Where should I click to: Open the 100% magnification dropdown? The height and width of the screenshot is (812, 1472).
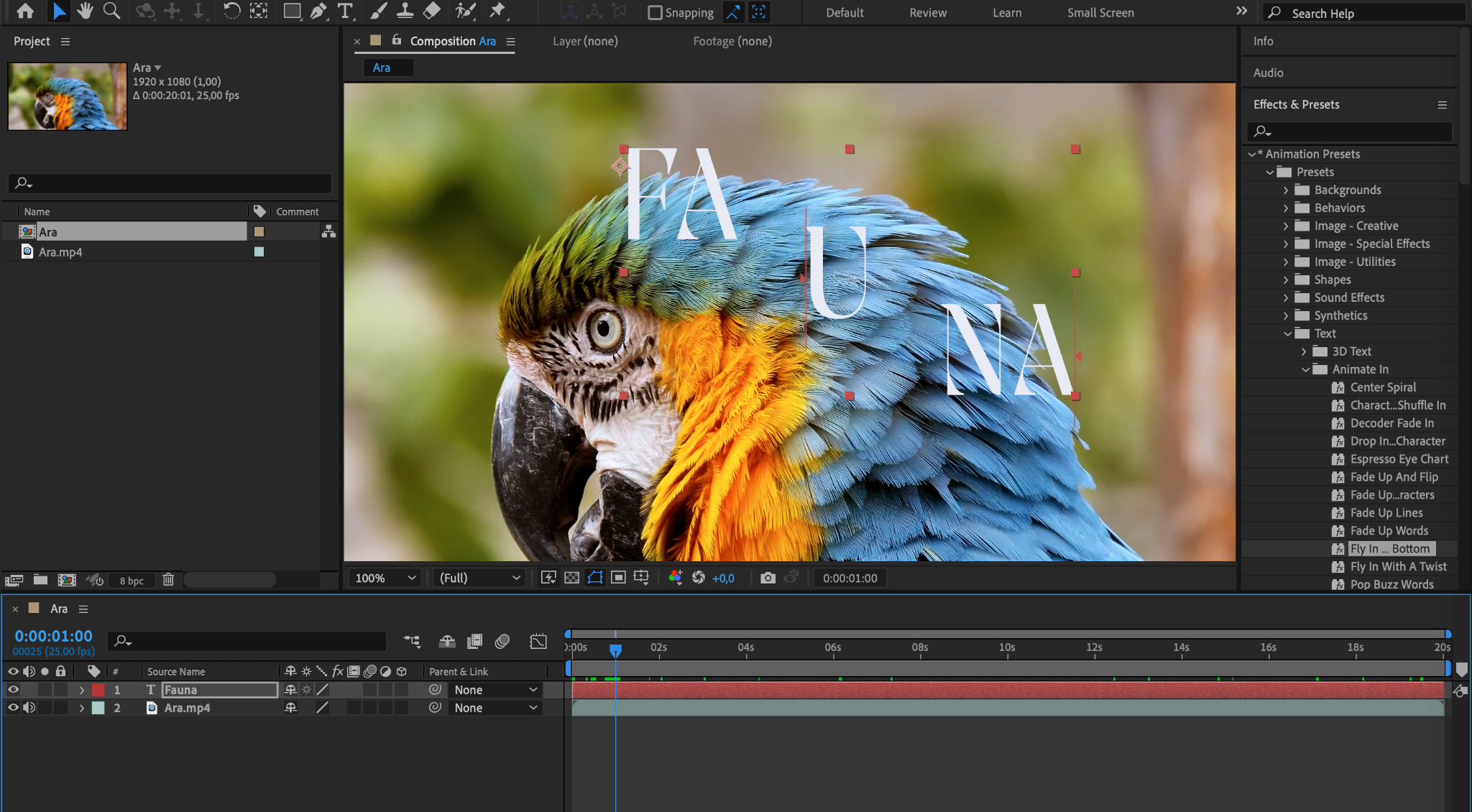(386, 578)
